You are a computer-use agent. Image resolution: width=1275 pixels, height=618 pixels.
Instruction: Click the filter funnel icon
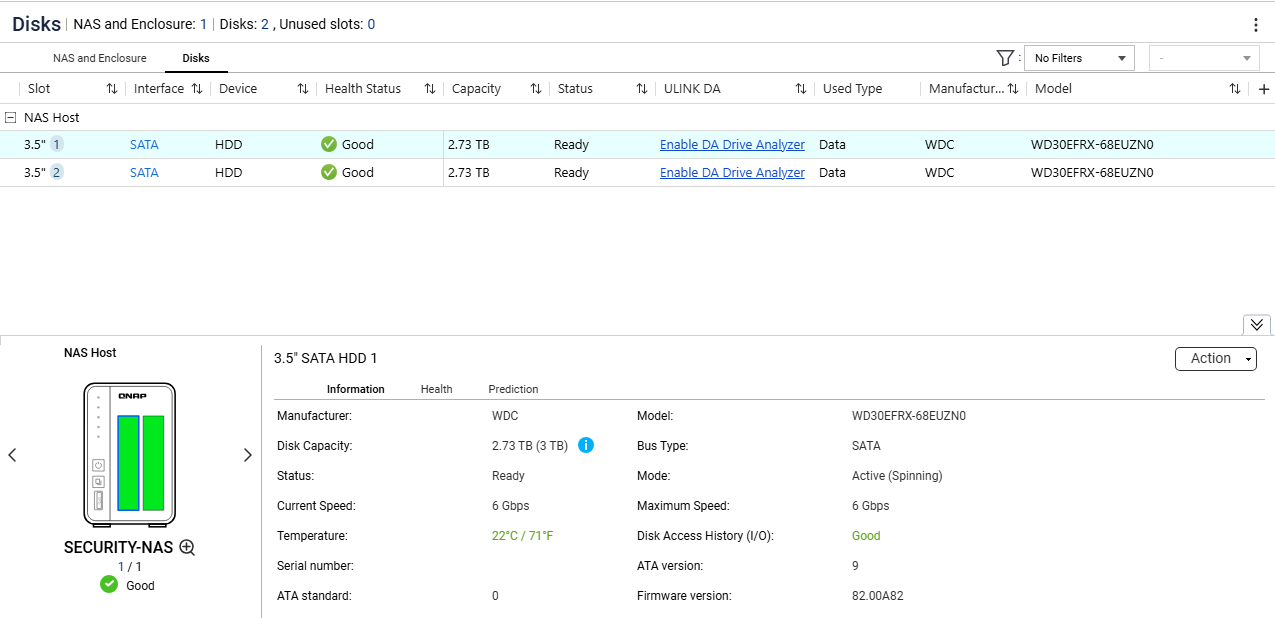[1005, 58]
